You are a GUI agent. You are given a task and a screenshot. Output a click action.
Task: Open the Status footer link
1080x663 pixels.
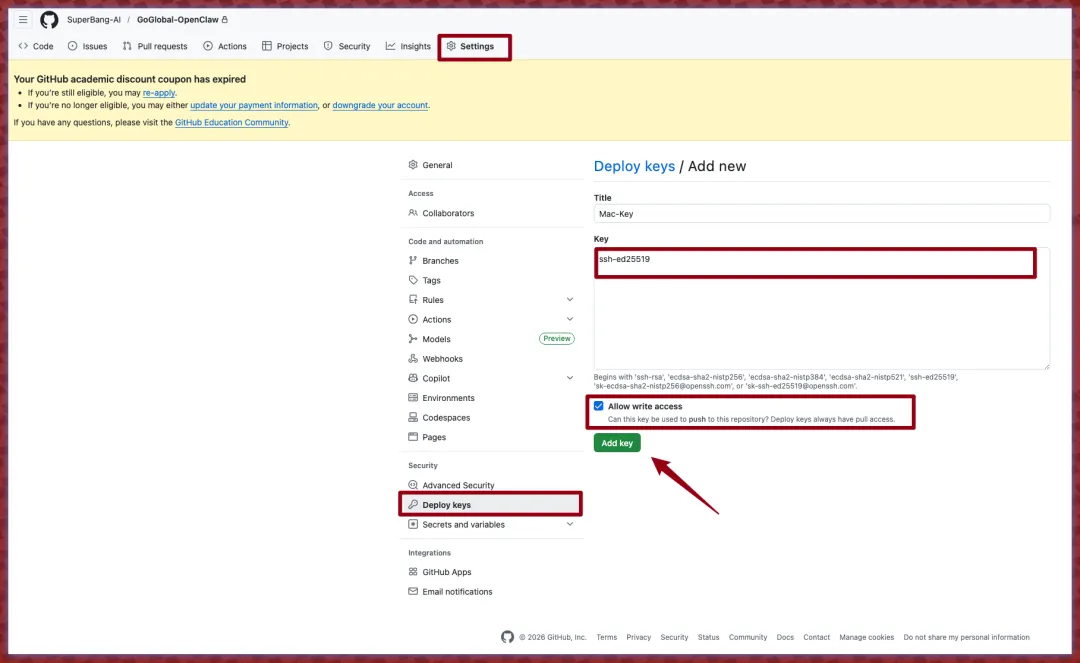[708, 637]
